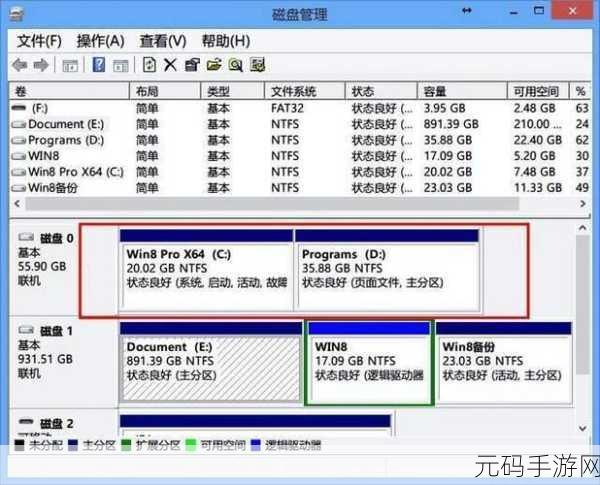Click the Disk Management app icon in title bar
The image size is (600, 485).
tap(16, 14)
